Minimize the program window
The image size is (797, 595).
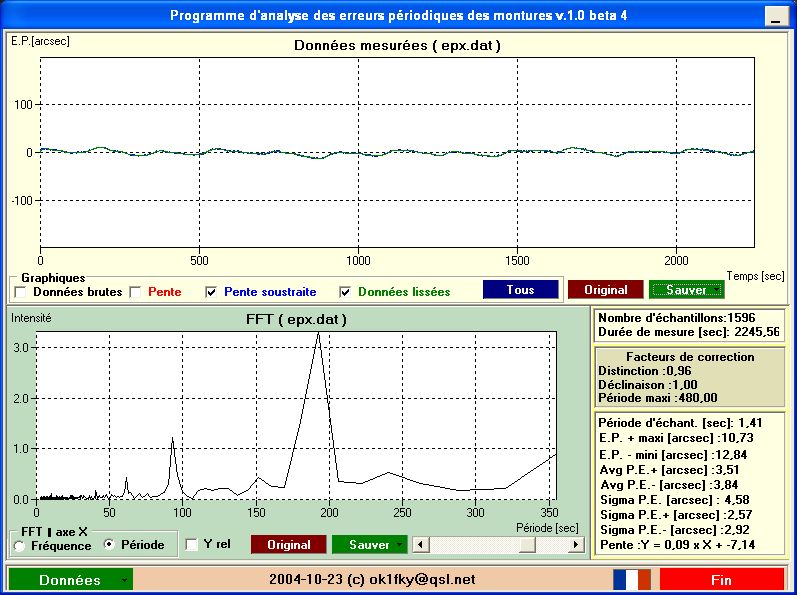click(x=776, y=17)
